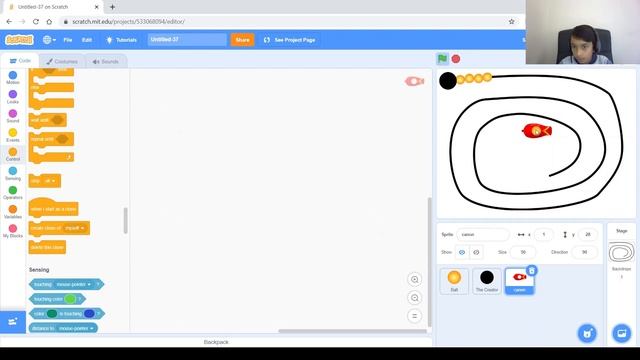Click the red stop button
The width and height of the screenshot is (640, 360).
click(456, 59)
